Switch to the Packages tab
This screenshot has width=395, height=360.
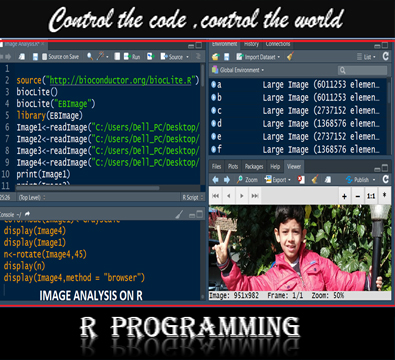click(x=254, y=167)
